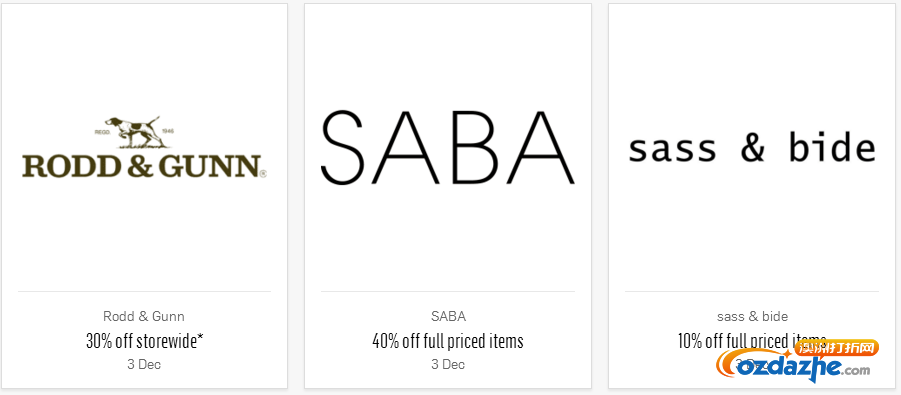
Task: Click the divider line in Rodd & Gunn card
Action: 144,292
